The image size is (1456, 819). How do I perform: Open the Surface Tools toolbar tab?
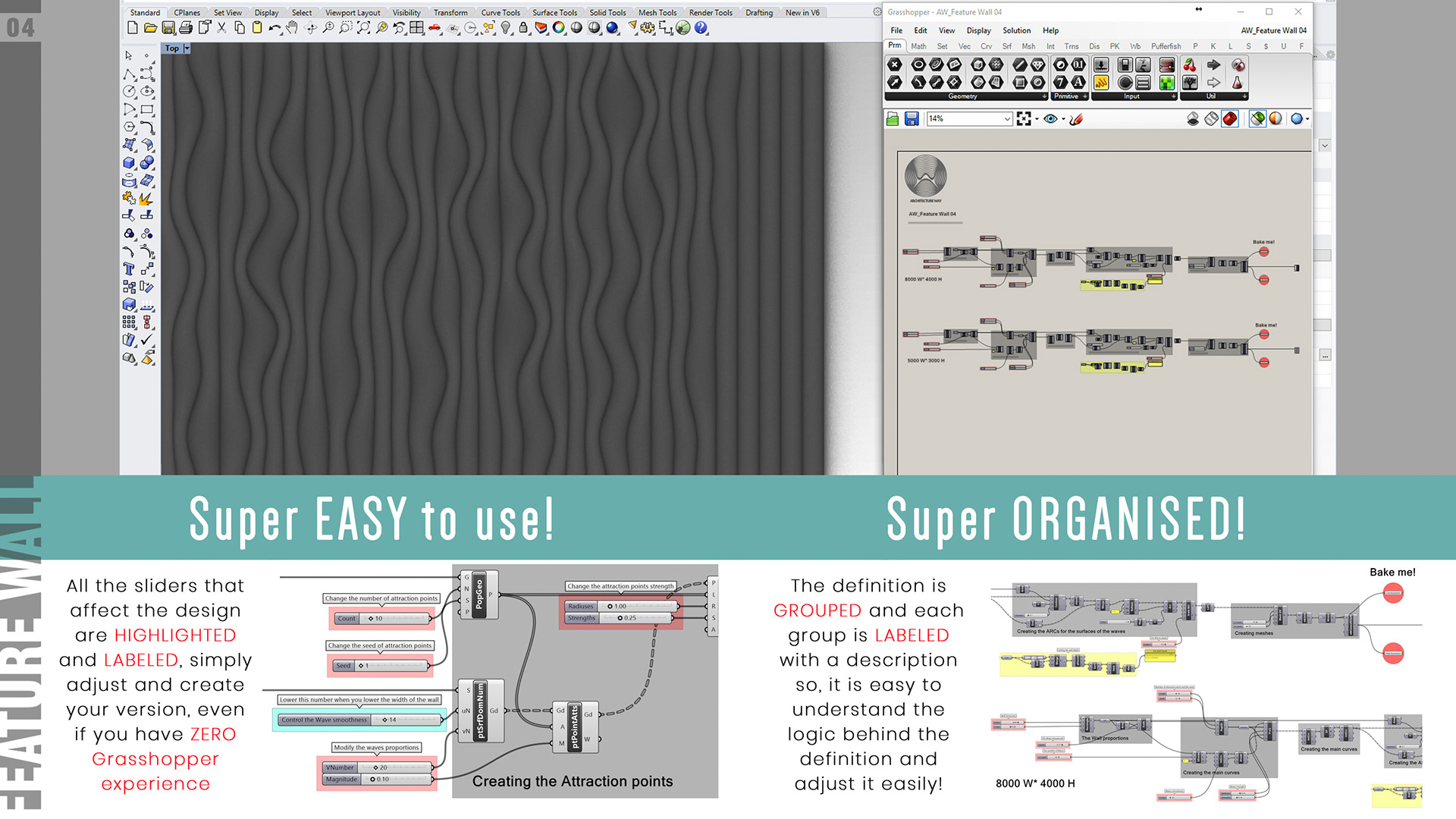point(554,13)
